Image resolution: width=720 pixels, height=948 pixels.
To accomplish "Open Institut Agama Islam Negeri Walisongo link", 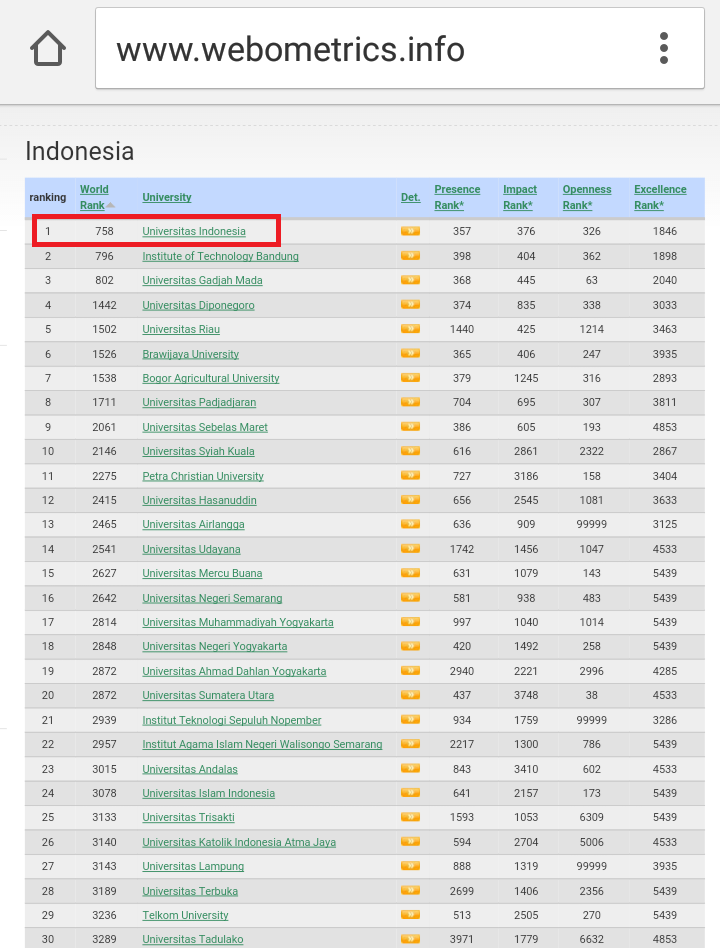I will tap(262, 744).
